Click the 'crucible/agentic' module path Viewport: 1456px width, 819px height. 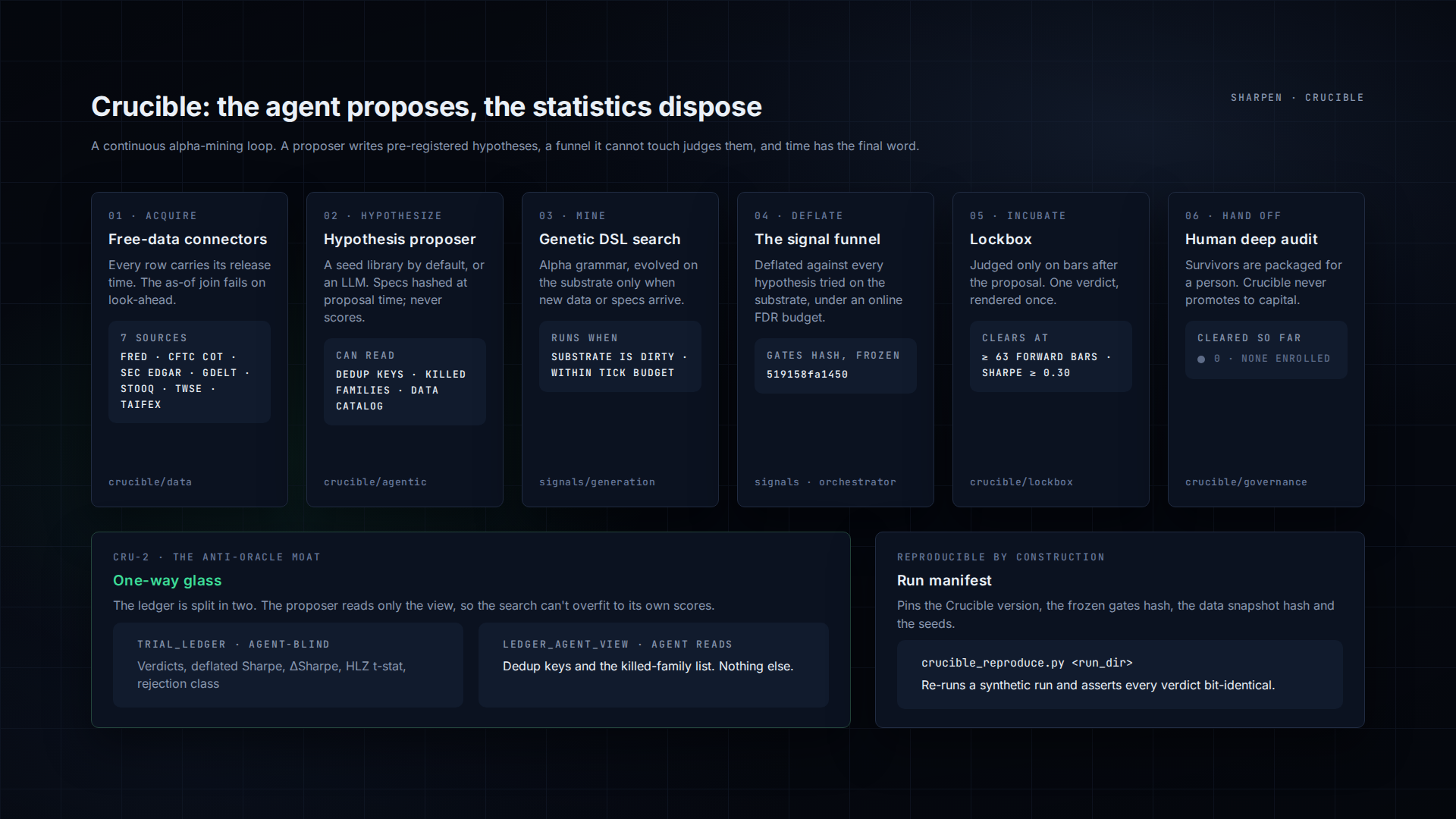click(375, 482)
